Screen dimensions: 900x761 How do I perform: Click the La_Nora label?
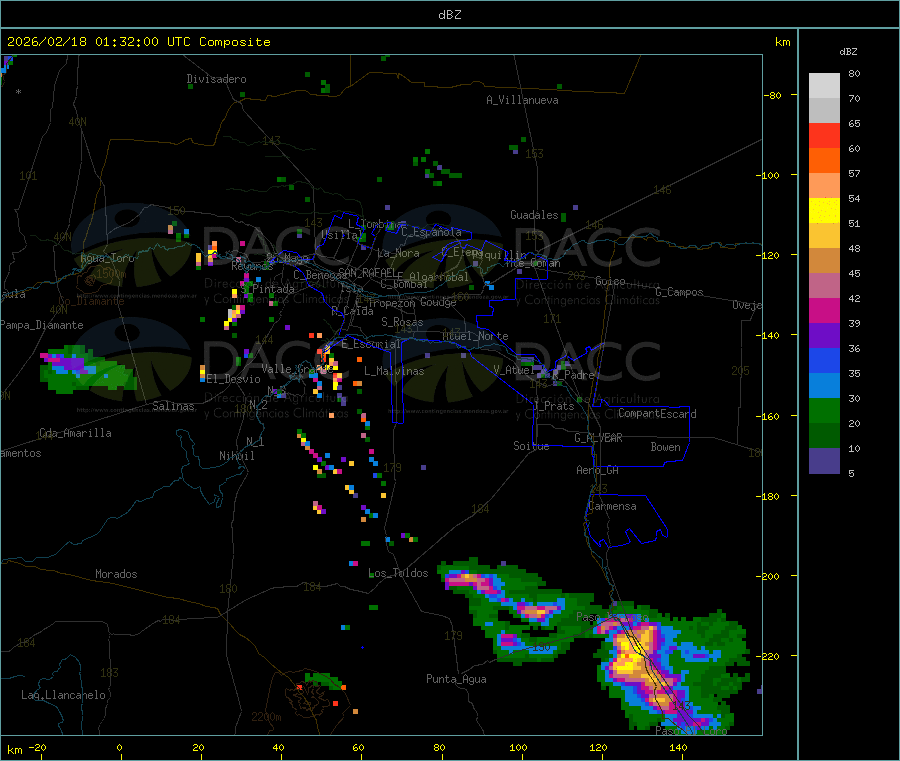(x=398, y=253)
